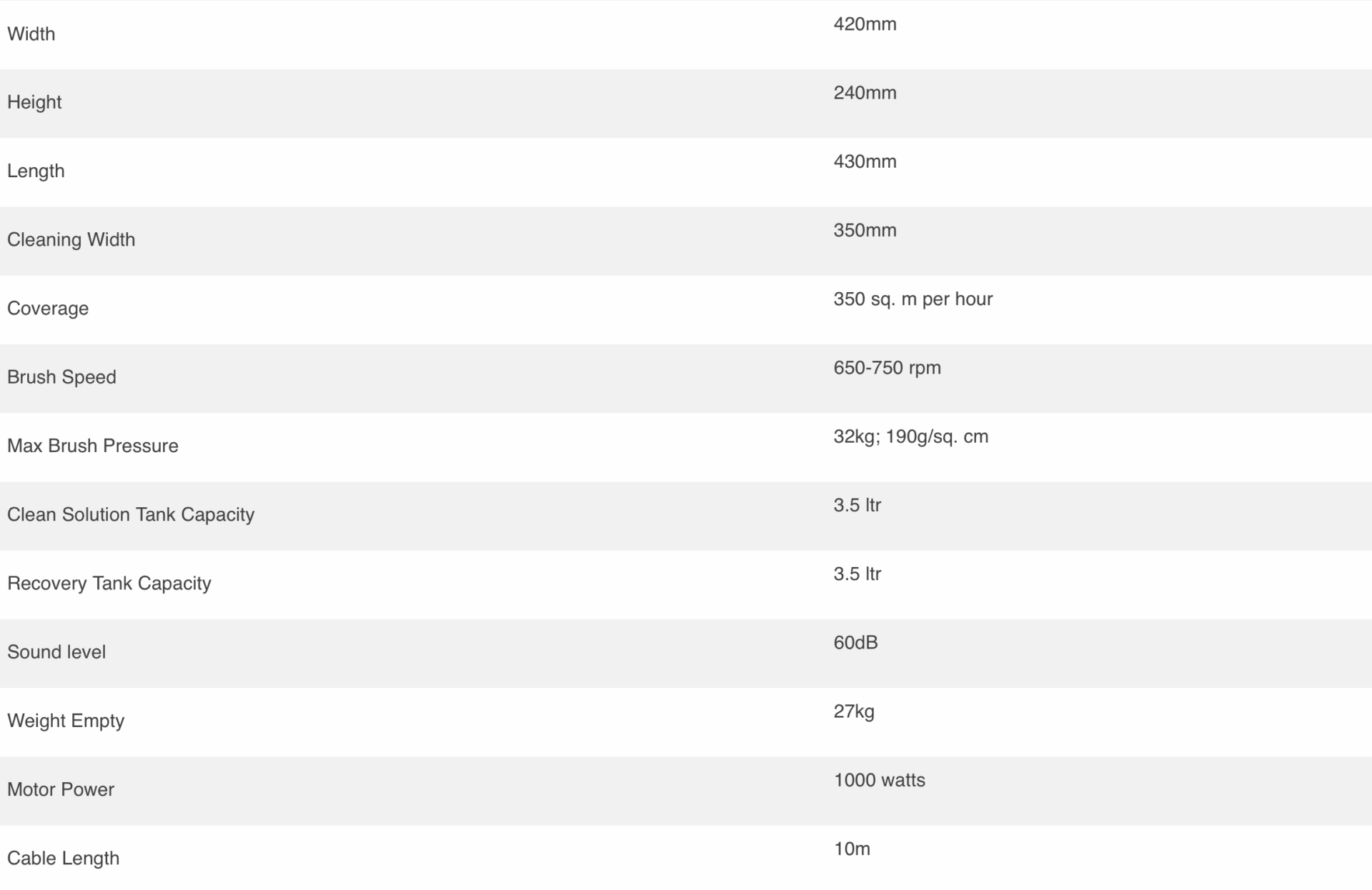Select the 430mm length value
Viewport: 1372px width, 890px height.
point(865,161)
